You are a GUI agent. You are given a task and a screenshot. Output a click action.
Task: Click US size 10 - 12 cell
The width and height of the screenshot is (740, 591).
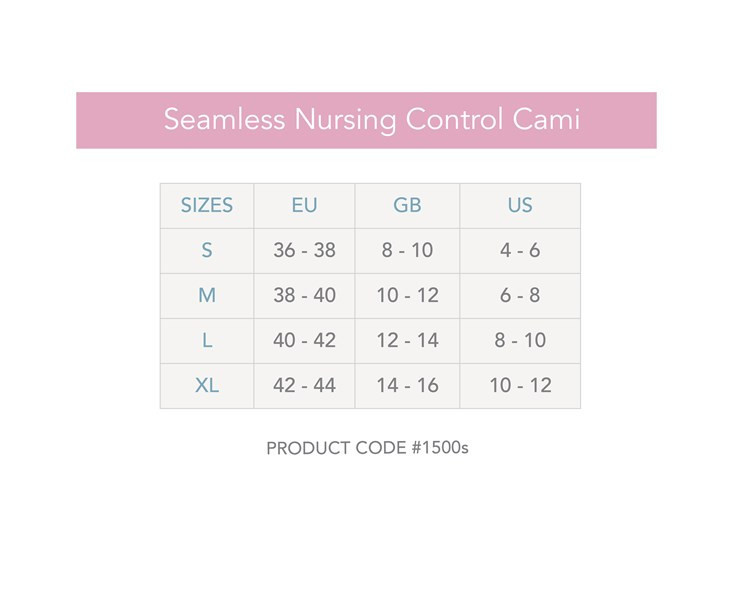click(x=520, y=386)
